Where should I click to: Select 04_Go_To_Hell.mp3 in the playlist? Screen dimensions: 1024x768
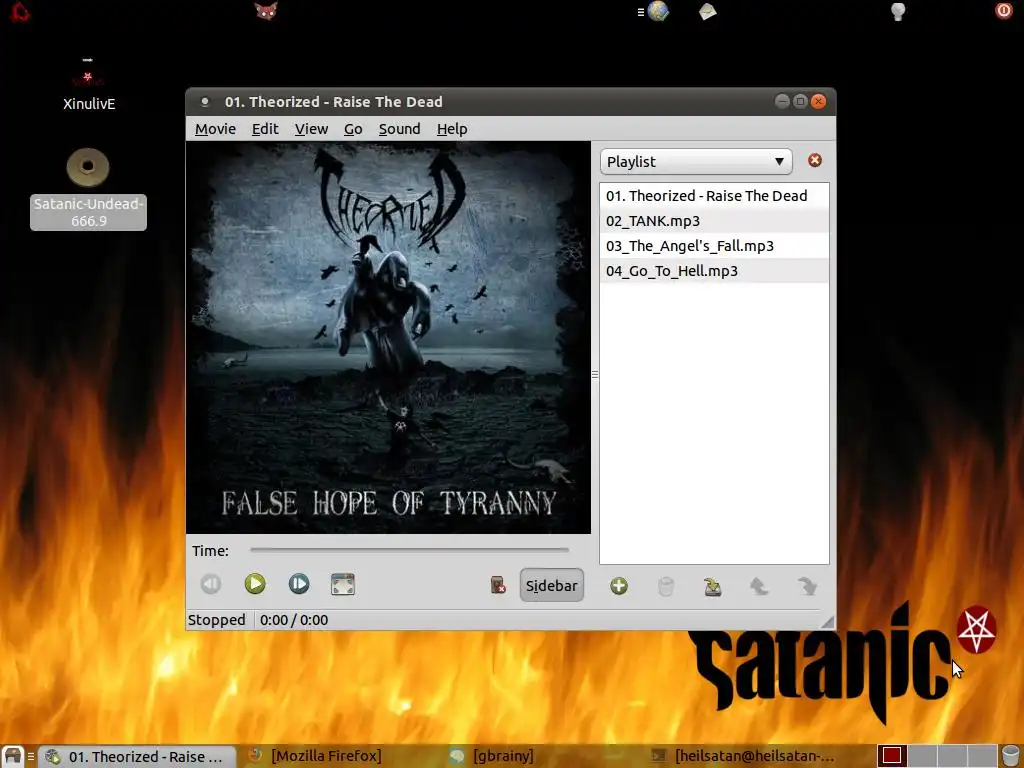(x=714, y=270)
